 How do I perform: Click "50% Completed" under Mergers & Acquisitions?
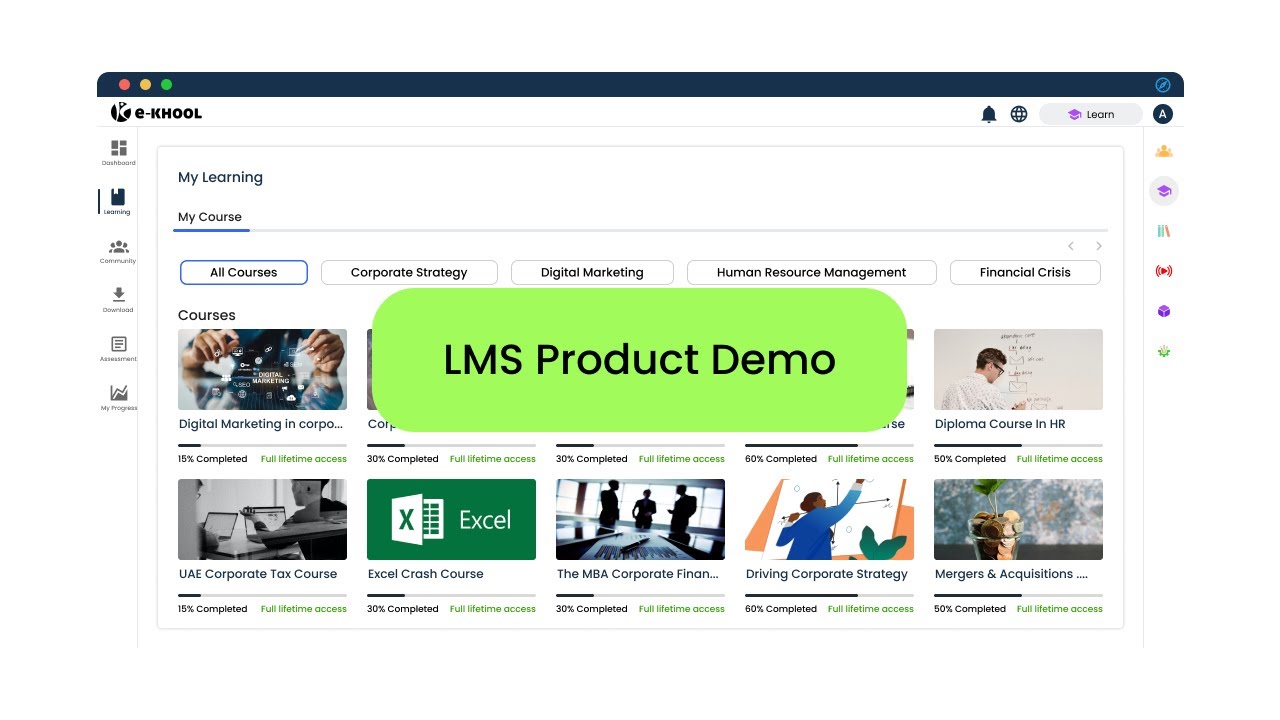pos(970,609)
